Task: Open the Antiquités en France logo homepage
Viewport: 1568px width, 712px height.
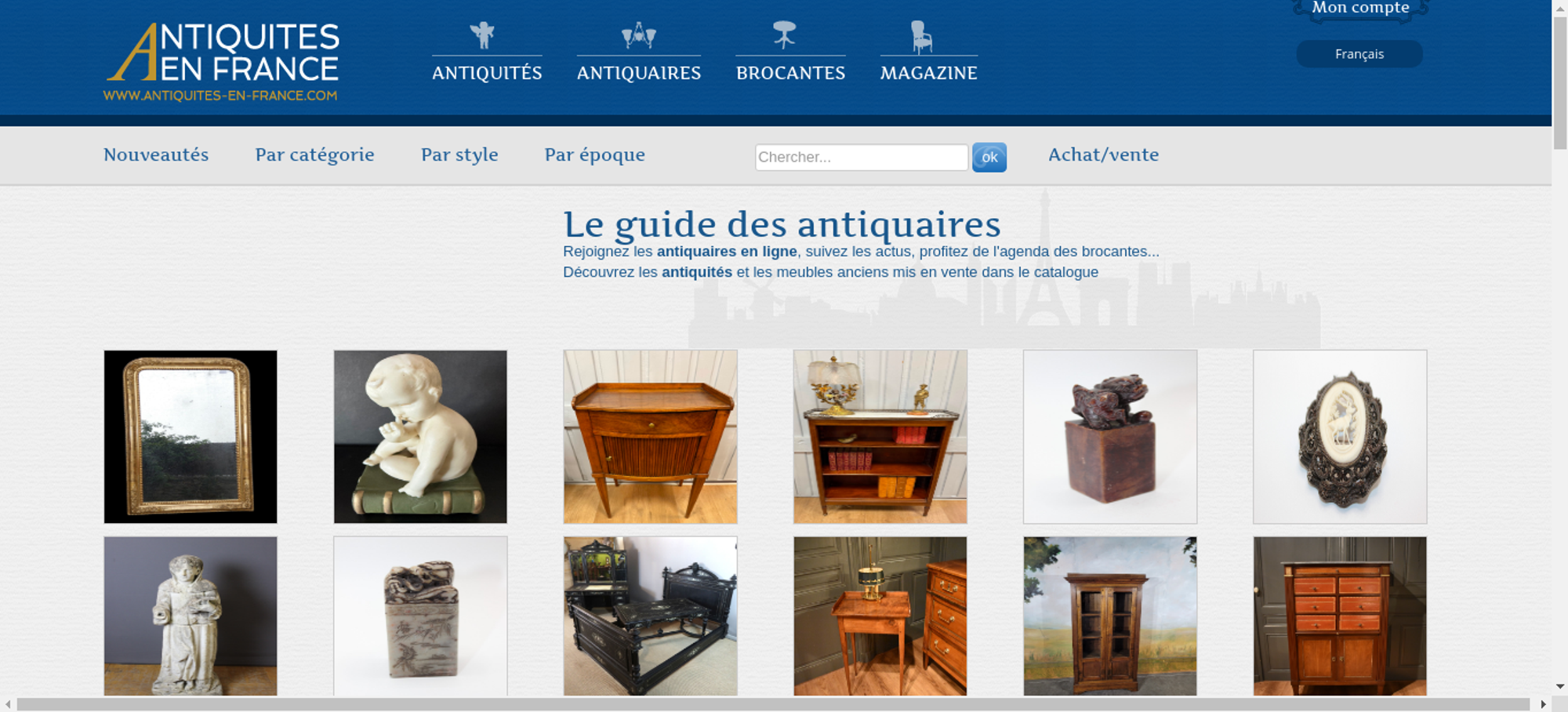Action: [222, 62]
